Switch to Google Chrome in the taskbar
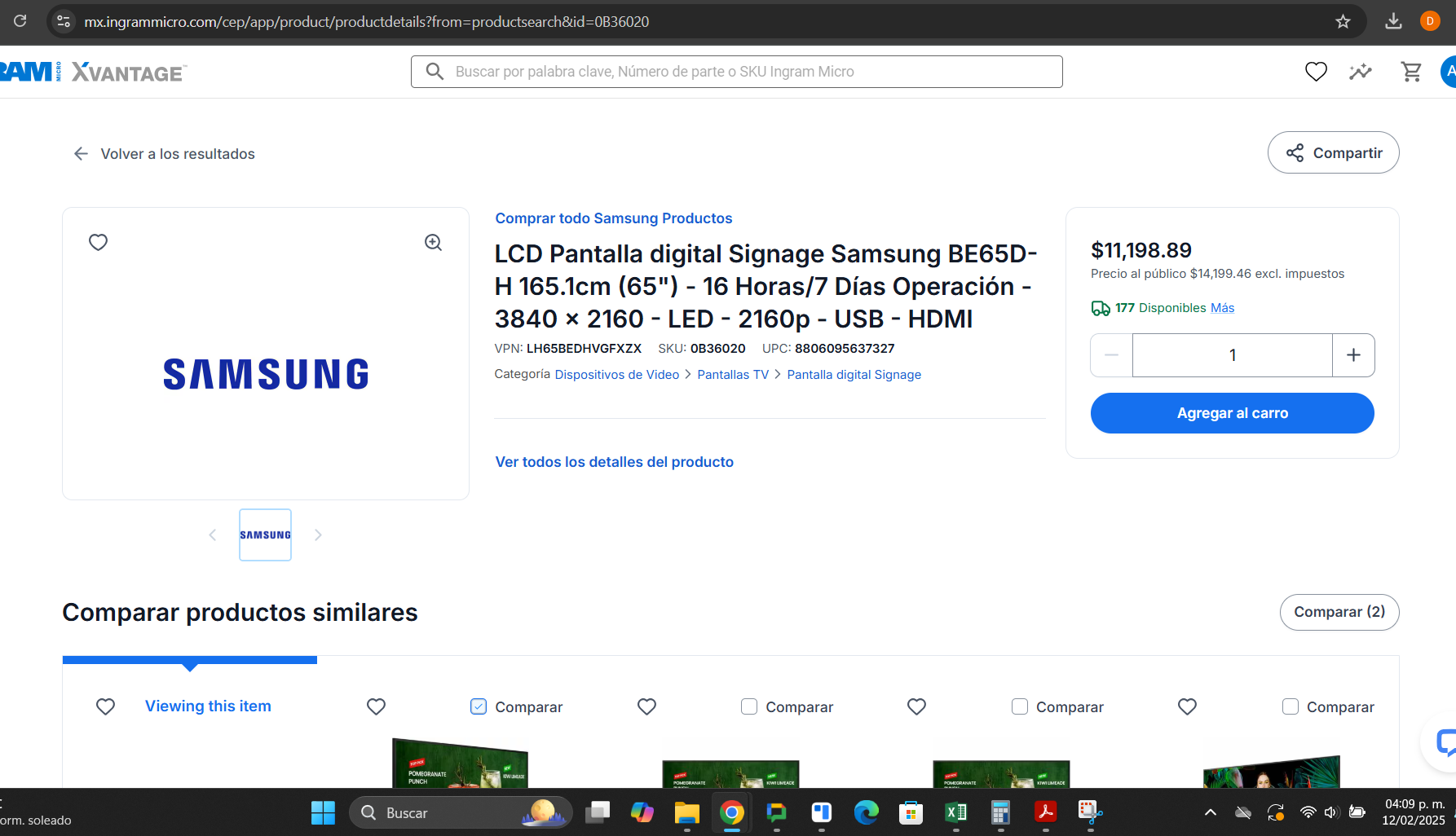 (x=731, y=812)
